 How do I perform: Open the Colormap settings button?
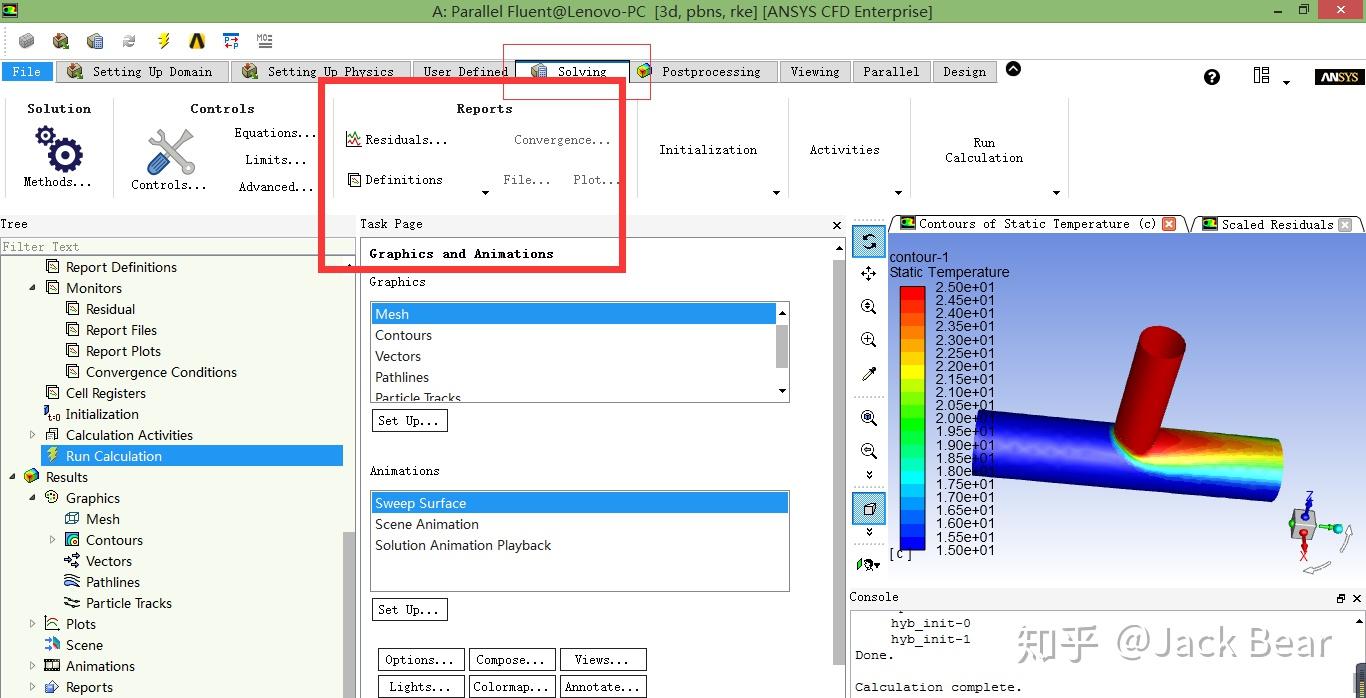(x=511, y=686)
